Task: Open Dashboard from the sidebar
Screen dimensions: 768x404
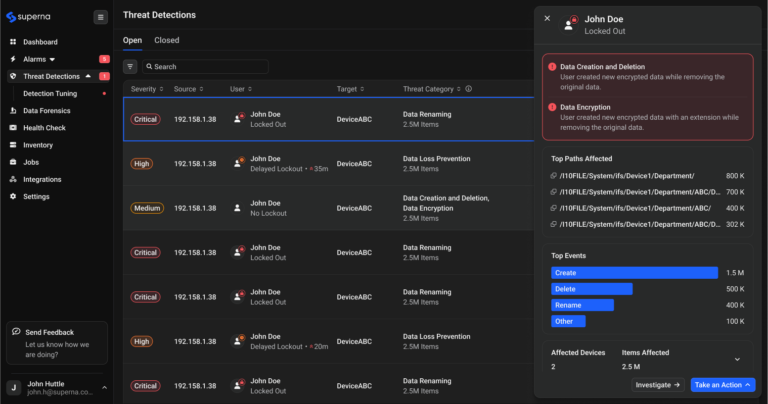Action: 40,42
